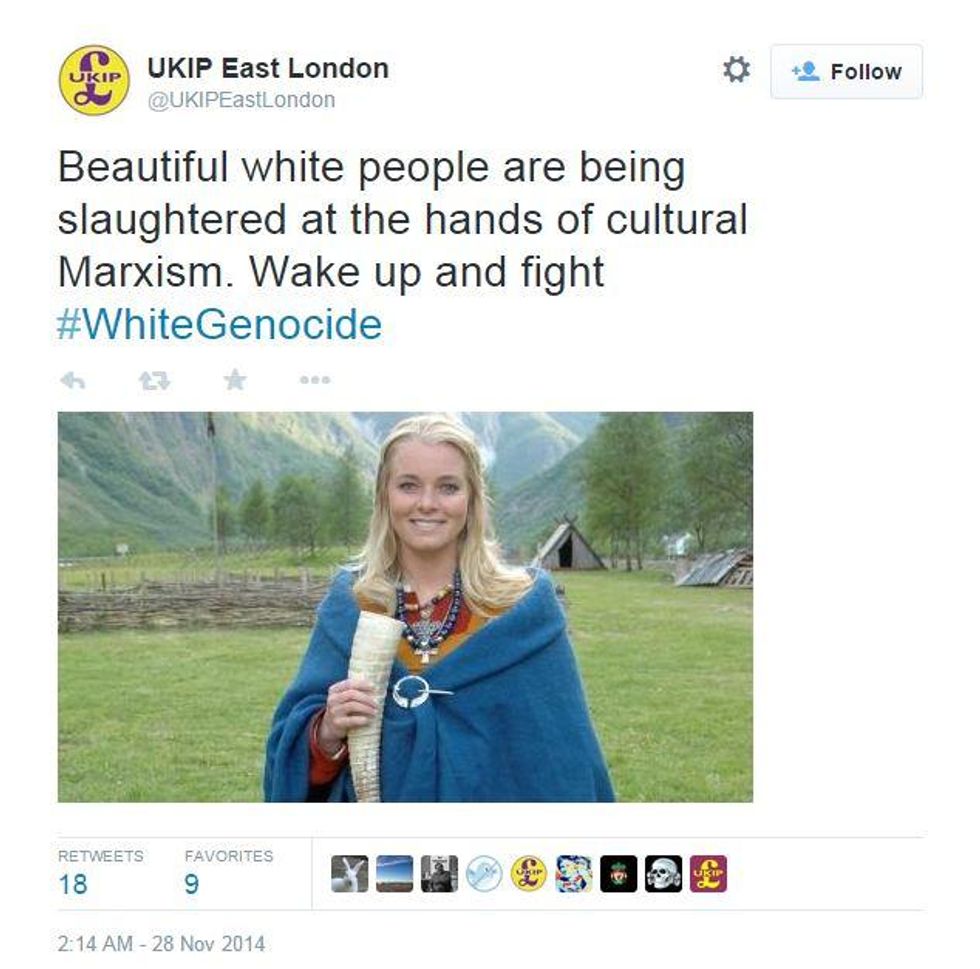Open the UKIP East London profile avatar
Viewport: 980px width, 969px height.
tap(94, 80)
